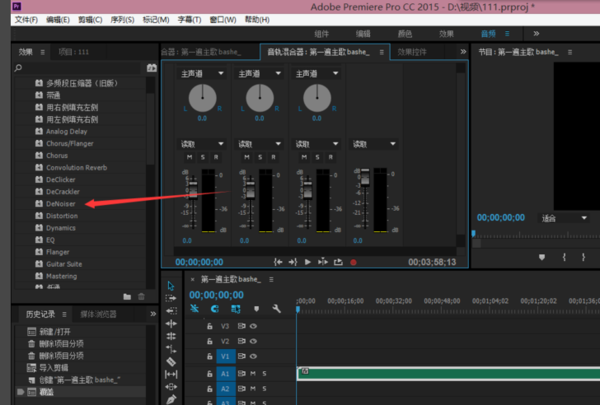Open master track 读取 automation dropdown

click(373, 144)
